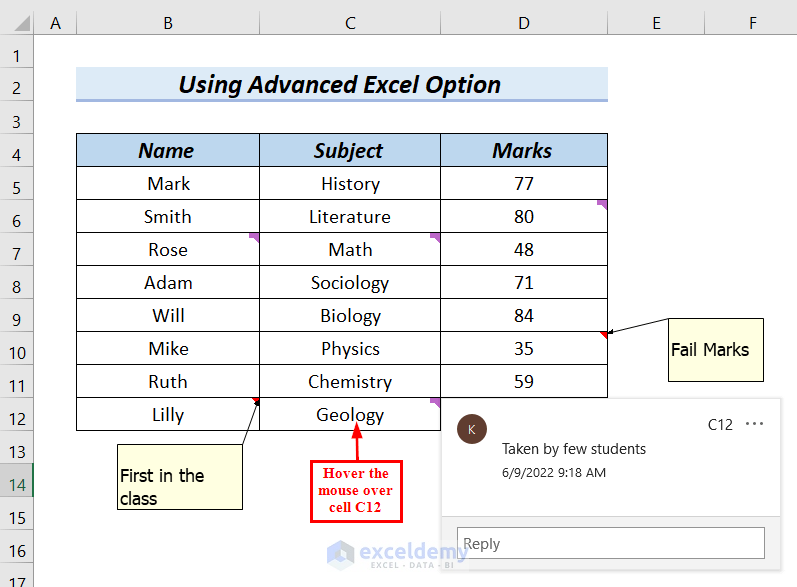
Task: Select the marks cell showing 59
Action: coord(524,382)
